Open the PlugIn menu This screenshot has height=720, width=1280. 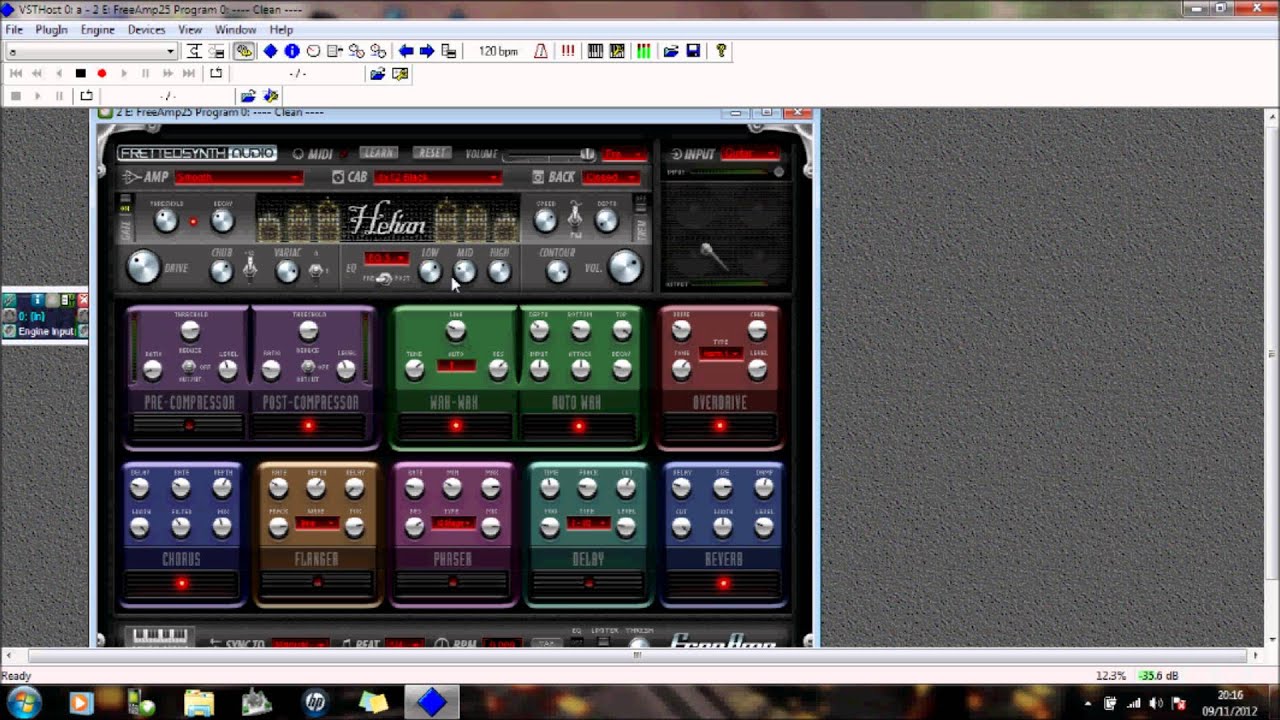tap(51, 30)
